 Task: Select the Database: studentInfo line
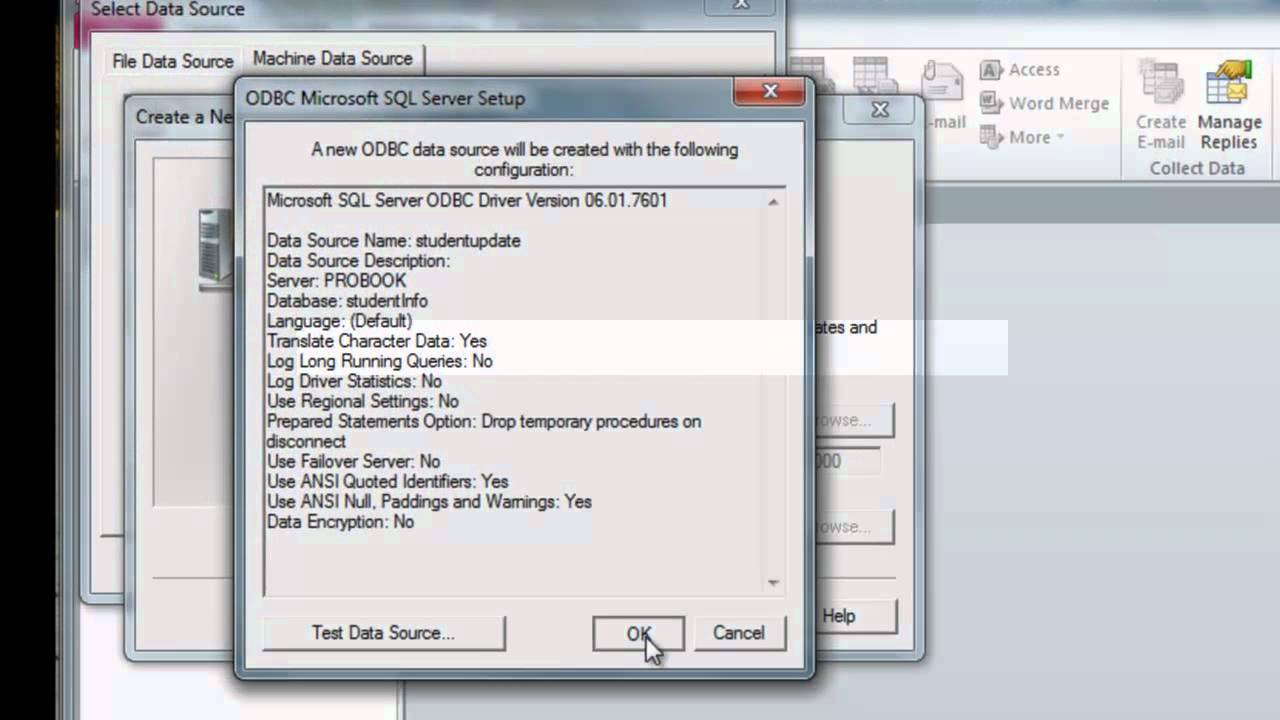[347, 301]
